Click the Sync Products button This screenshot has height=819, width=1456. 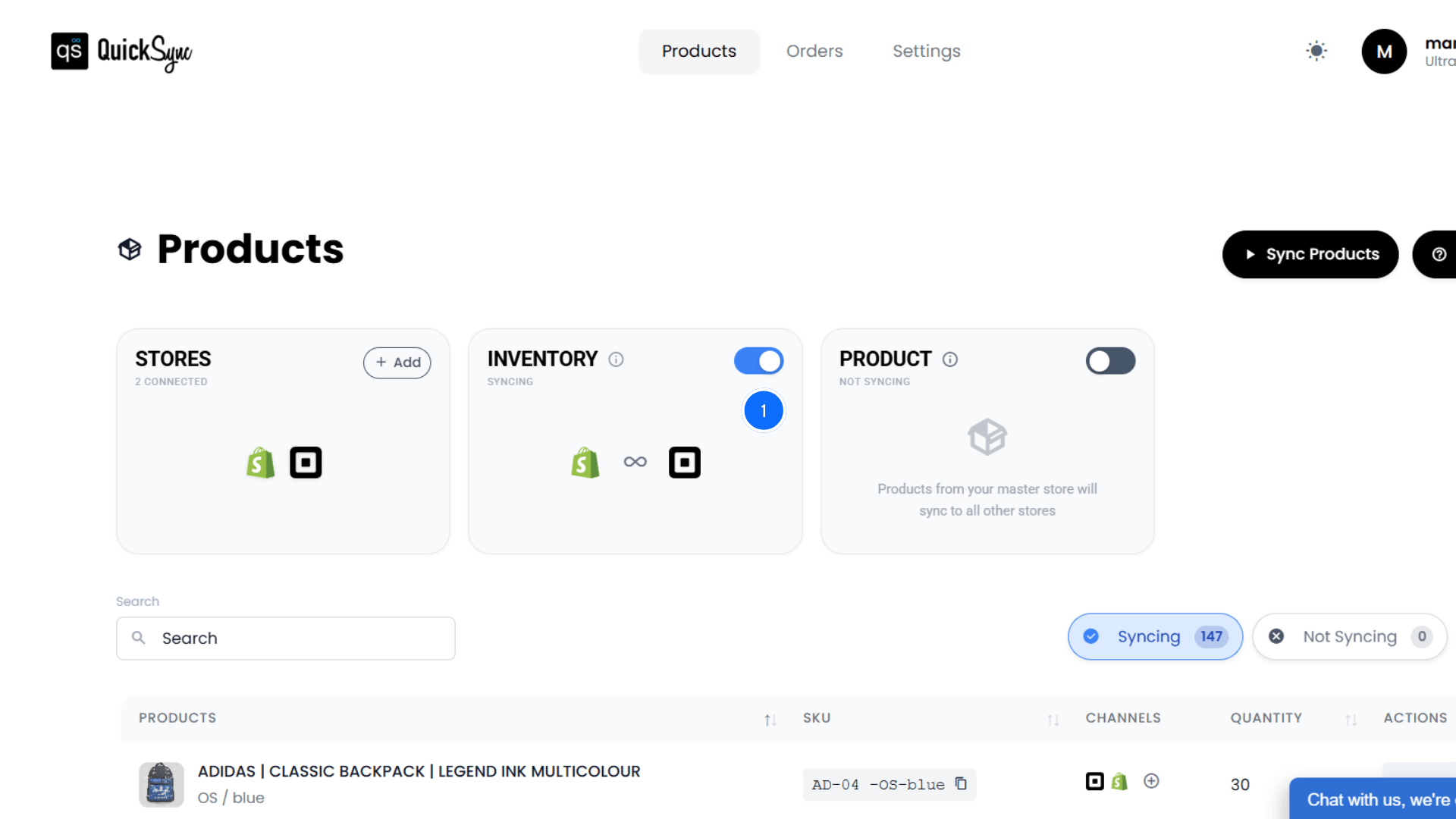click(x=1310, y=255)
